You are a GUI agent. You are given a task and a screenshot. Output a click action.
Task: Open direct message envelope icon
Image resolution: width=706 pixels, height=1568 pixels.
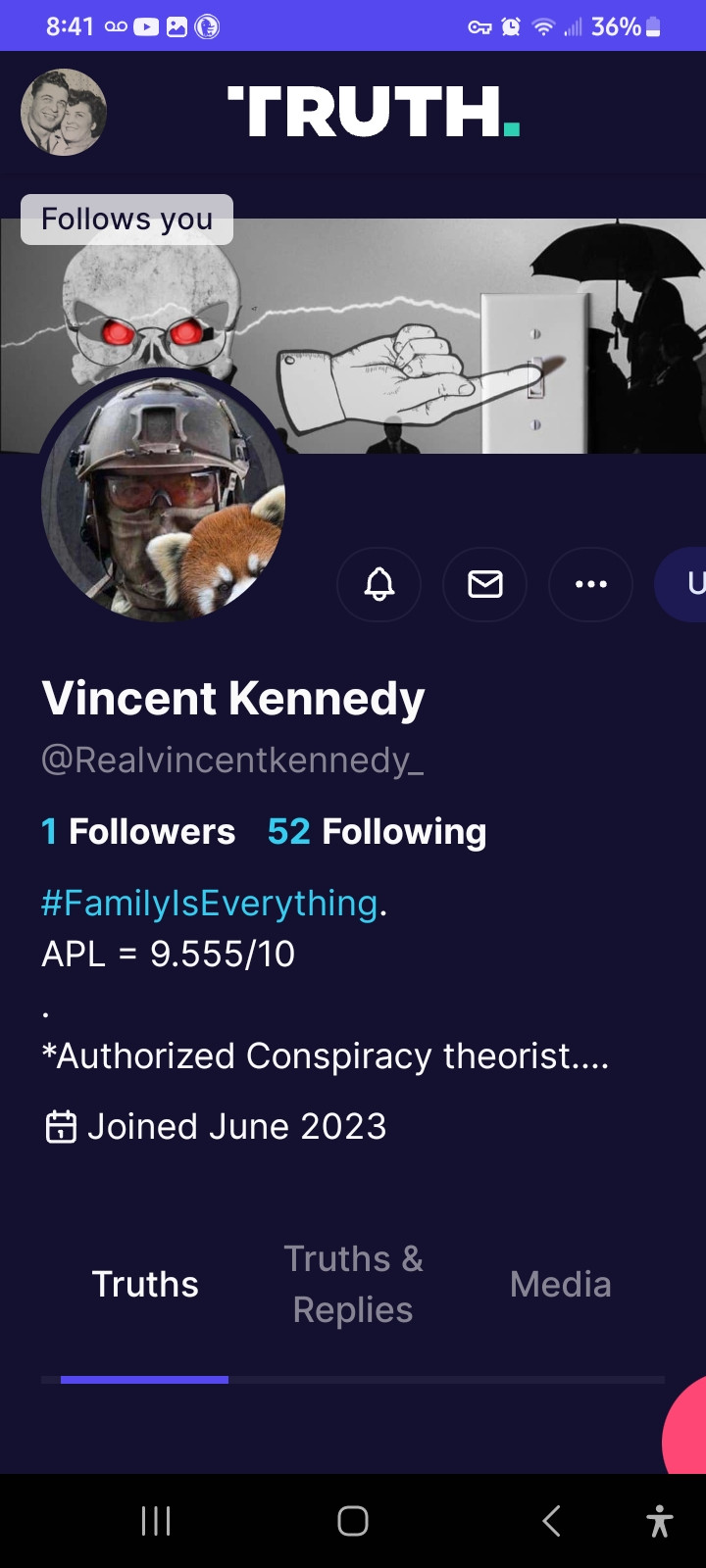(484, 584)
